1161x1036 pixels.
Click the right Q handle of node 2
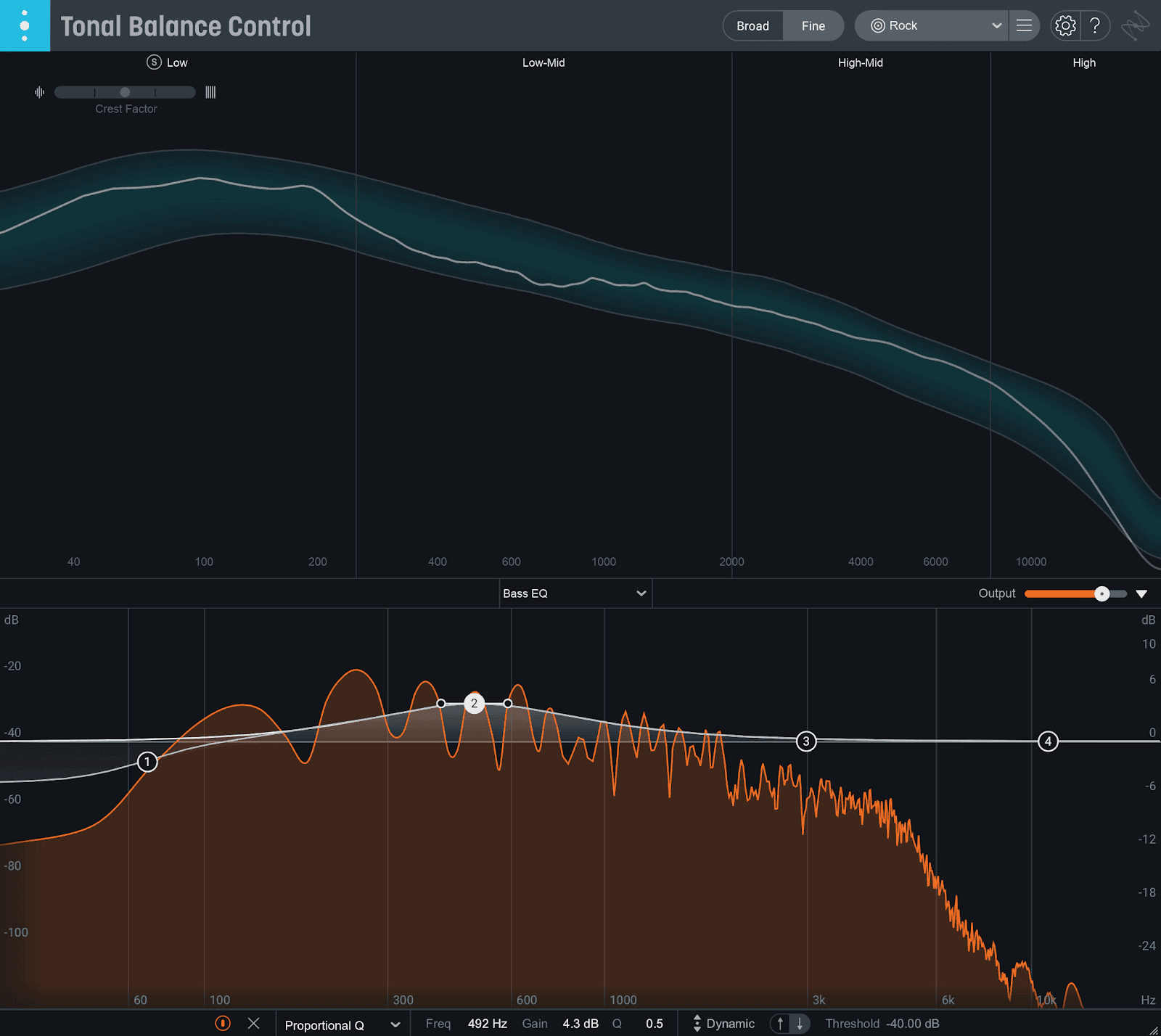click(508, 704)
